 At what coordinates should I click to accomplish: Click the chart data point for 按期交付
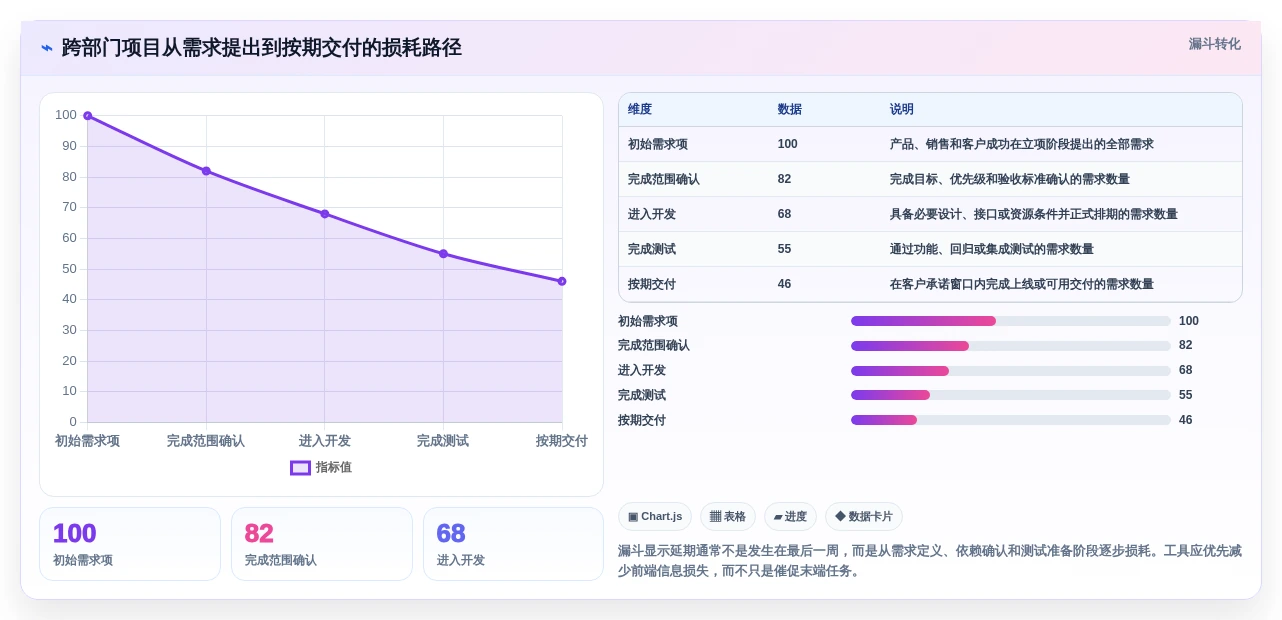pyautogui.click(x=562, y=281)
